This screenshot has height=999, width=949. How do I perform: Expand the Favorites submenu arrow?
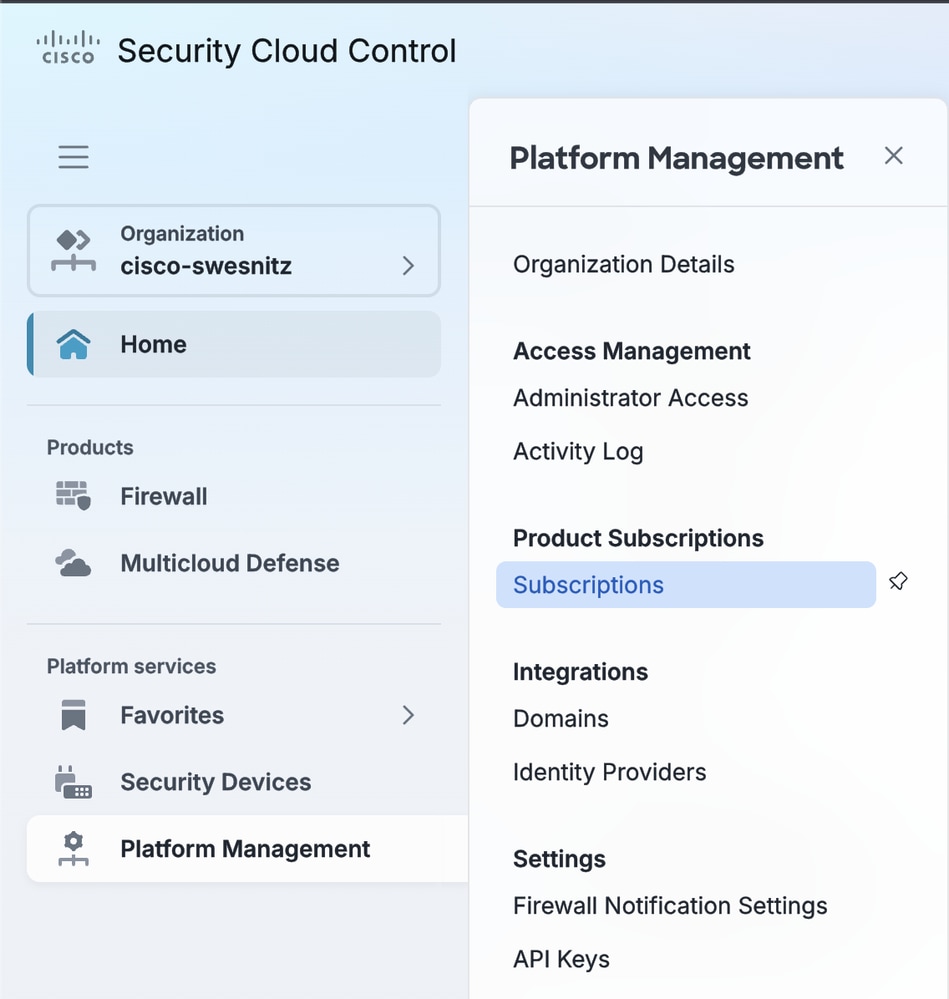[x=408, y=715]
